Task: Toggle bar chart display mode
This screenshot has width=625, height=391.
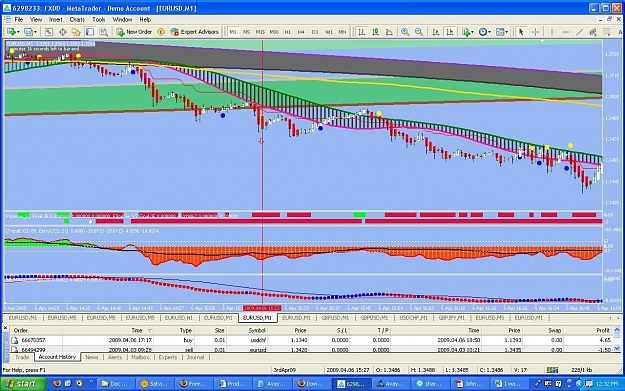Action: [362, 32]
